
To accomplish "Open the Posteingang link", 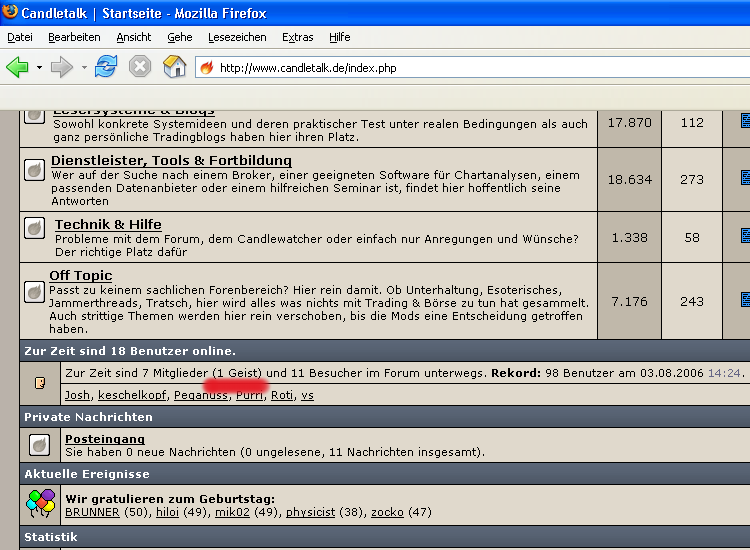I will 104,439.
